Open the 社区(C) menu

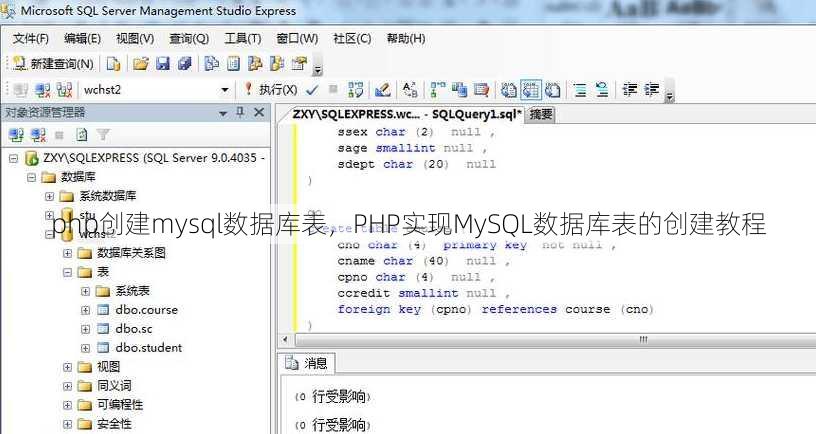[x=352, y=39]
